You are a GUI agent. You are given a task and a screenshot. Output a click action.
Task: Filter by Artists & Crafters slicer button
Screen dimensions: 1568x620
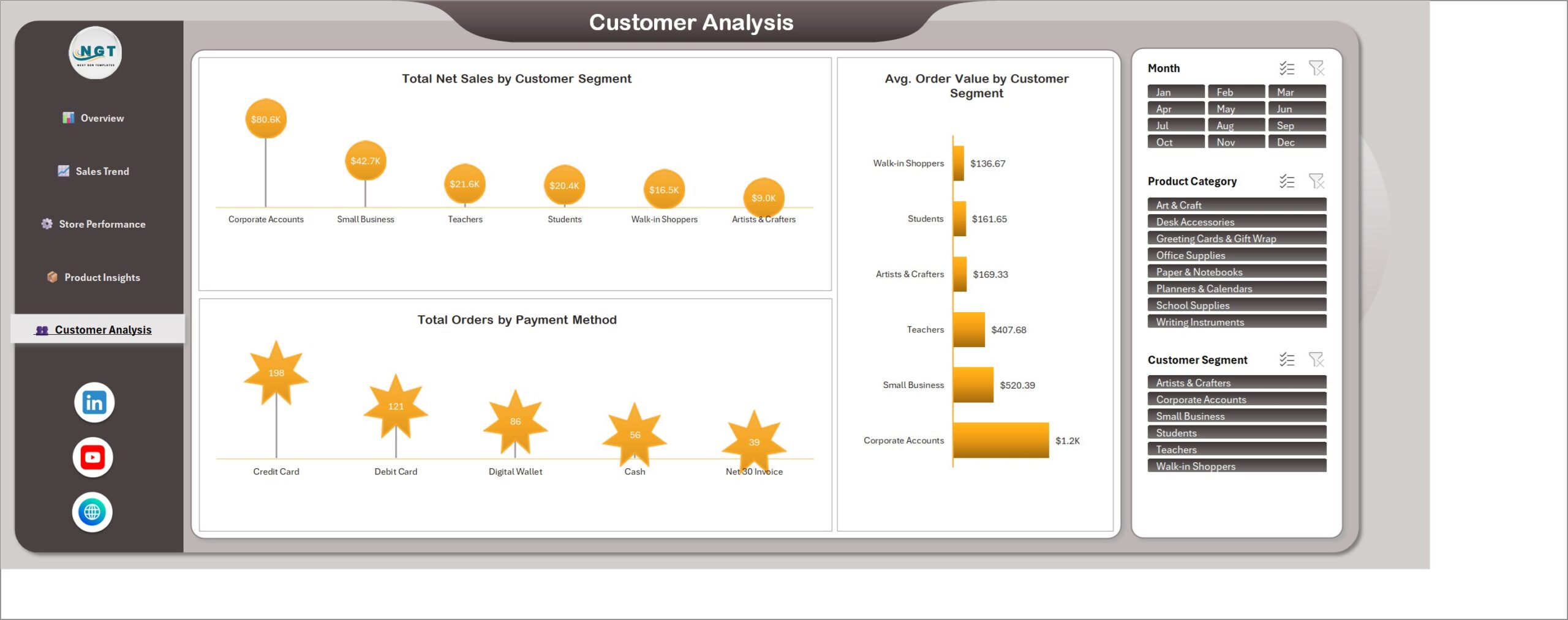pos(1237,383)
